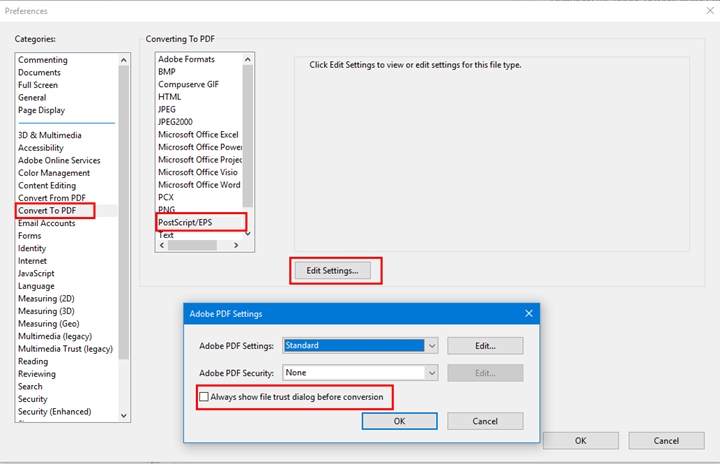Screen dimensions: 720x464
Task: Open the Adobe PDF Settings dropdown
Action: pyautogui.click(x=432, y=345)
